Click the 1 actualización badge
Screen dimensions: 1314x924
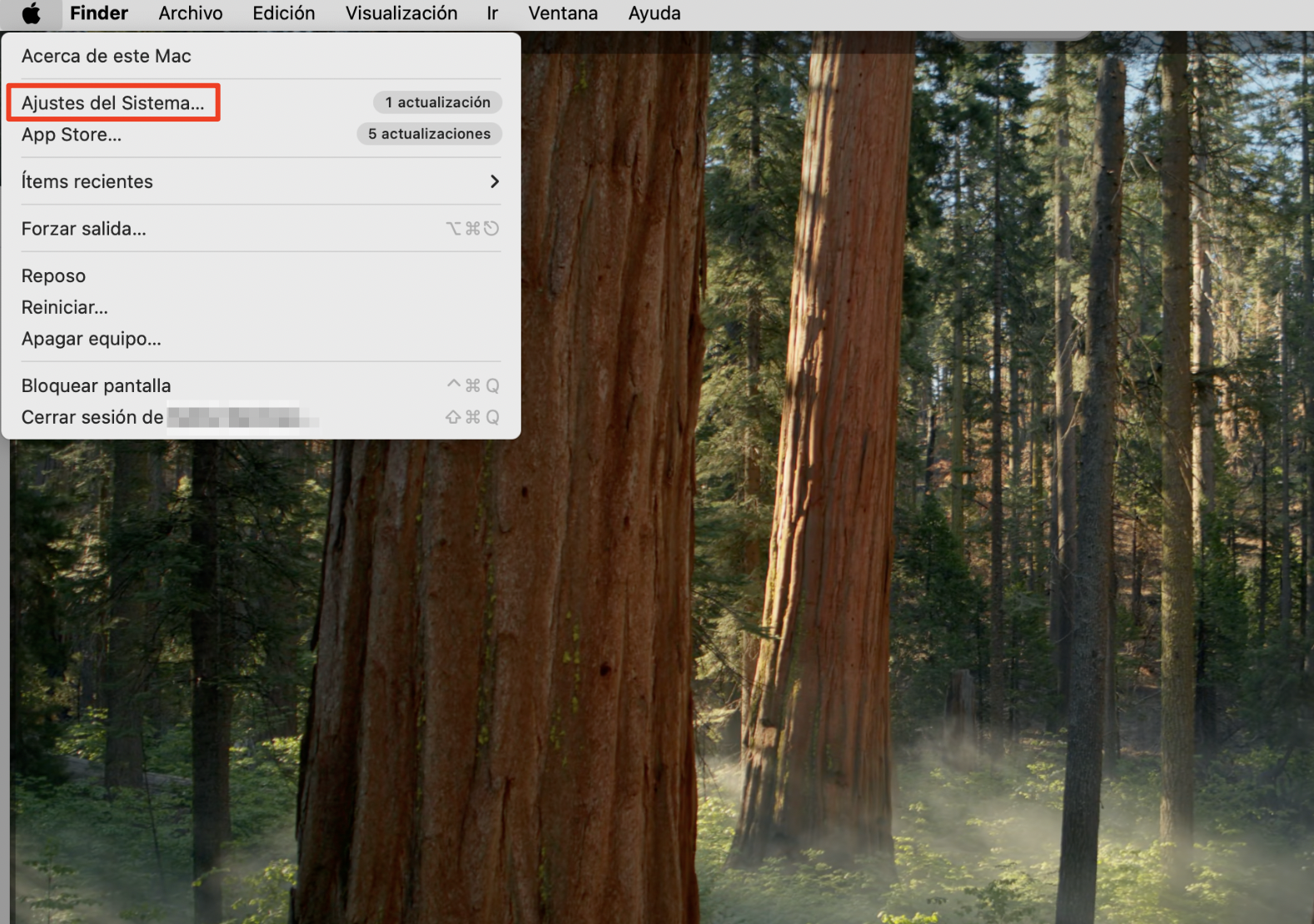(437, 102)
